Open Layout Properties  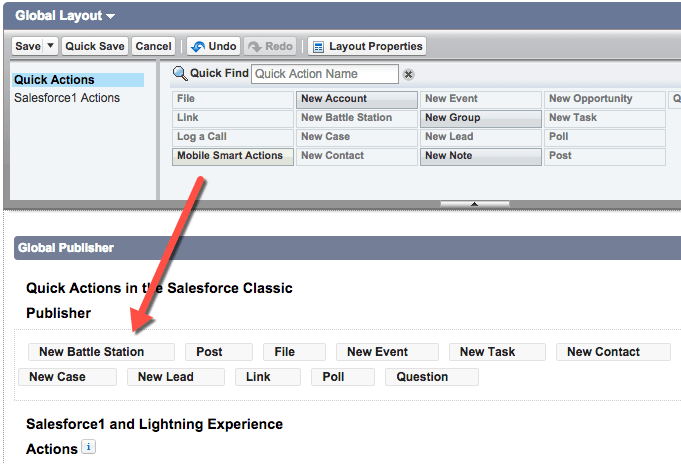(x=367, y=46)
